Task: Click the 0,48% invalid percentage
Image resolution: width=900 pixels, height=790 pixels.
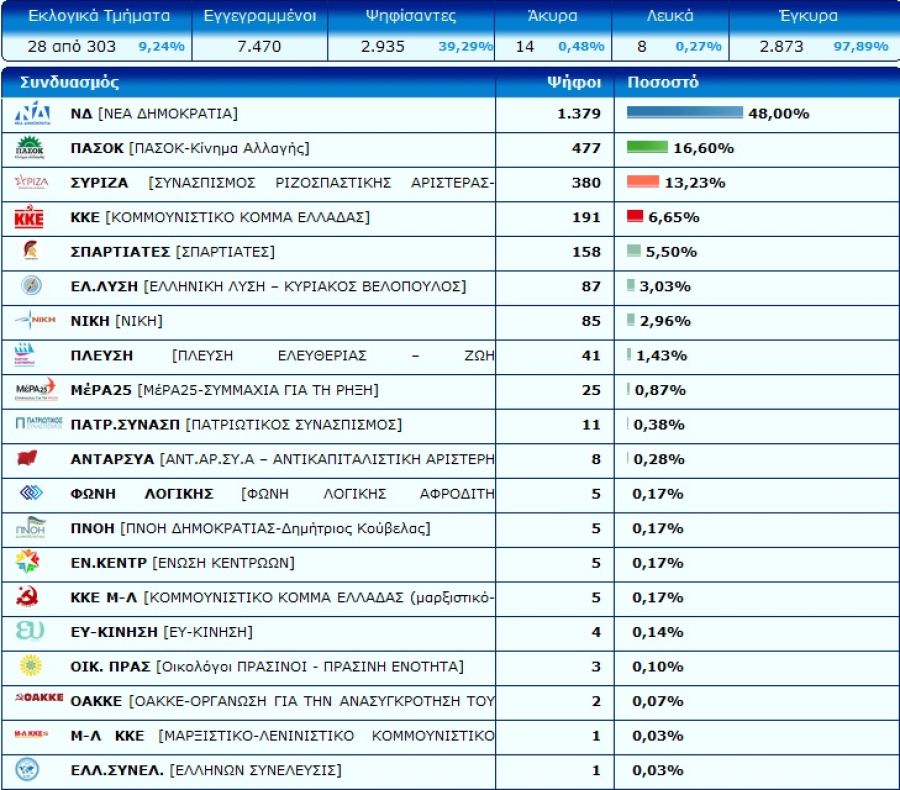Action: point(581,47)
